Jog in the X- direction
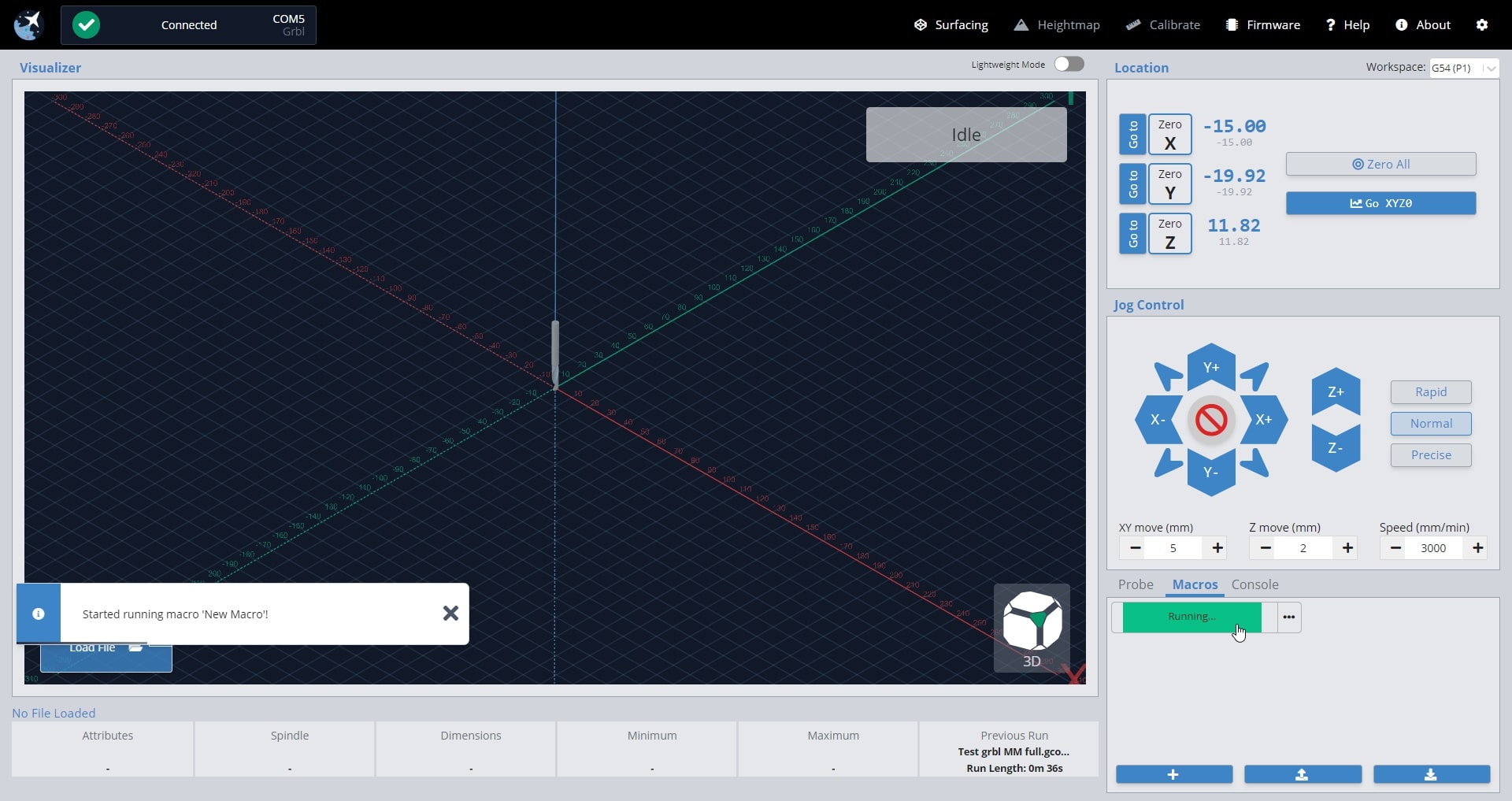 (1158, 420)
